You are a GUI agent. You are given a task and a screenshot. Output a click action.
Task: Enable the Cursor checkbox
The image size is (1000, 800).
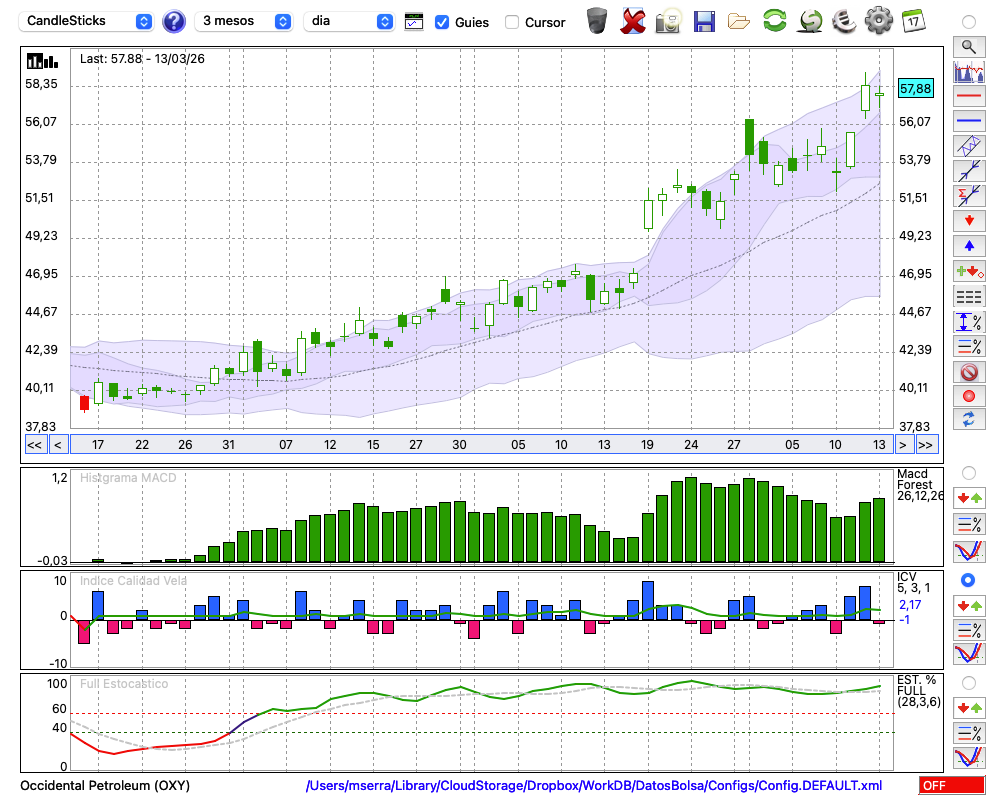tap(512, 22)
